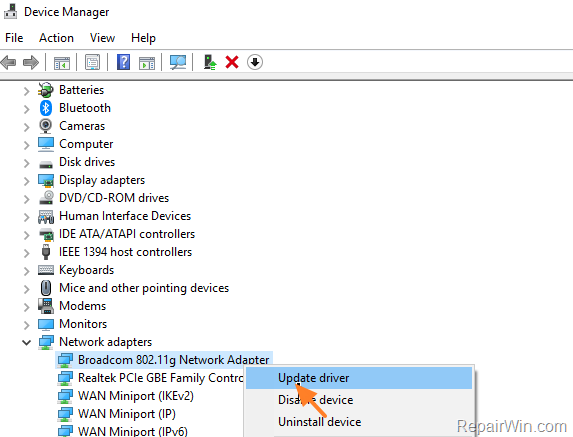Click Scan for hardware changes icon
The width and height of the screenshot is (573, 437).
178,62
